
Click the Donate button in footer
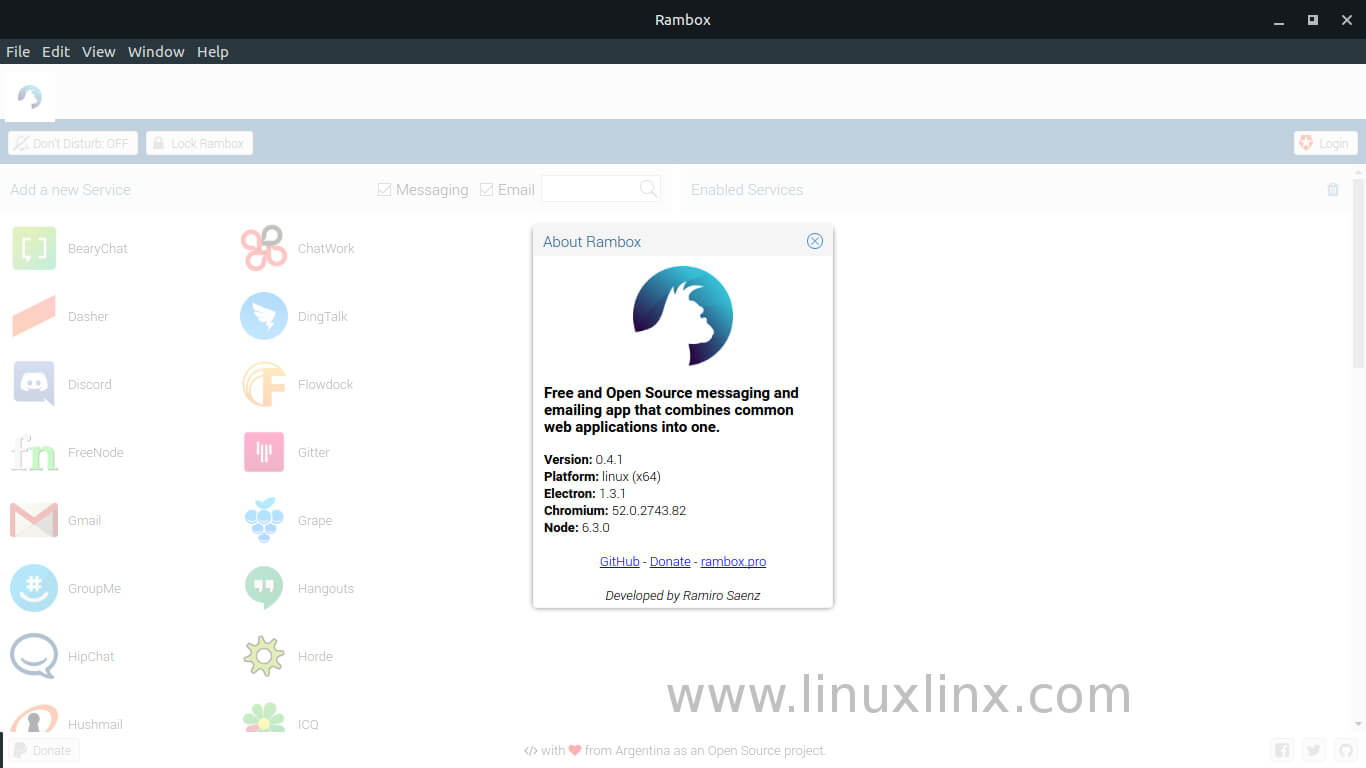coord(43,750)
